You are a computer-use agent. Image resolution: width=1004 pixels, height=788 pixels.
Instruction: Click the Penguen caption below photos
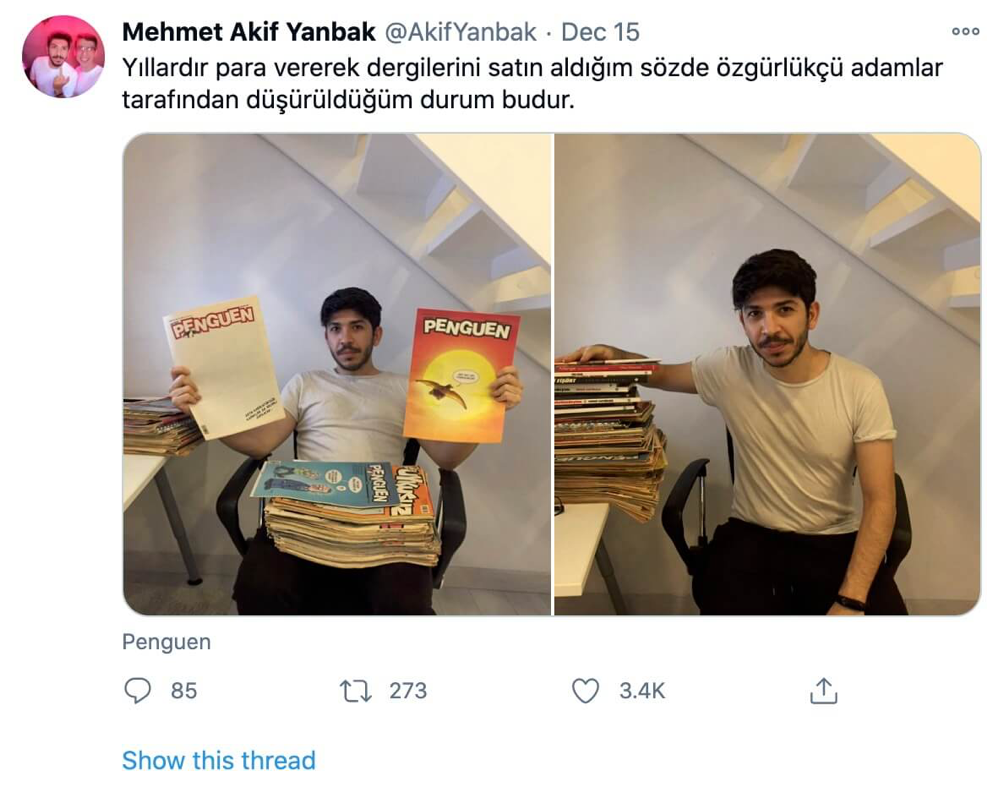tap(166, 641)
